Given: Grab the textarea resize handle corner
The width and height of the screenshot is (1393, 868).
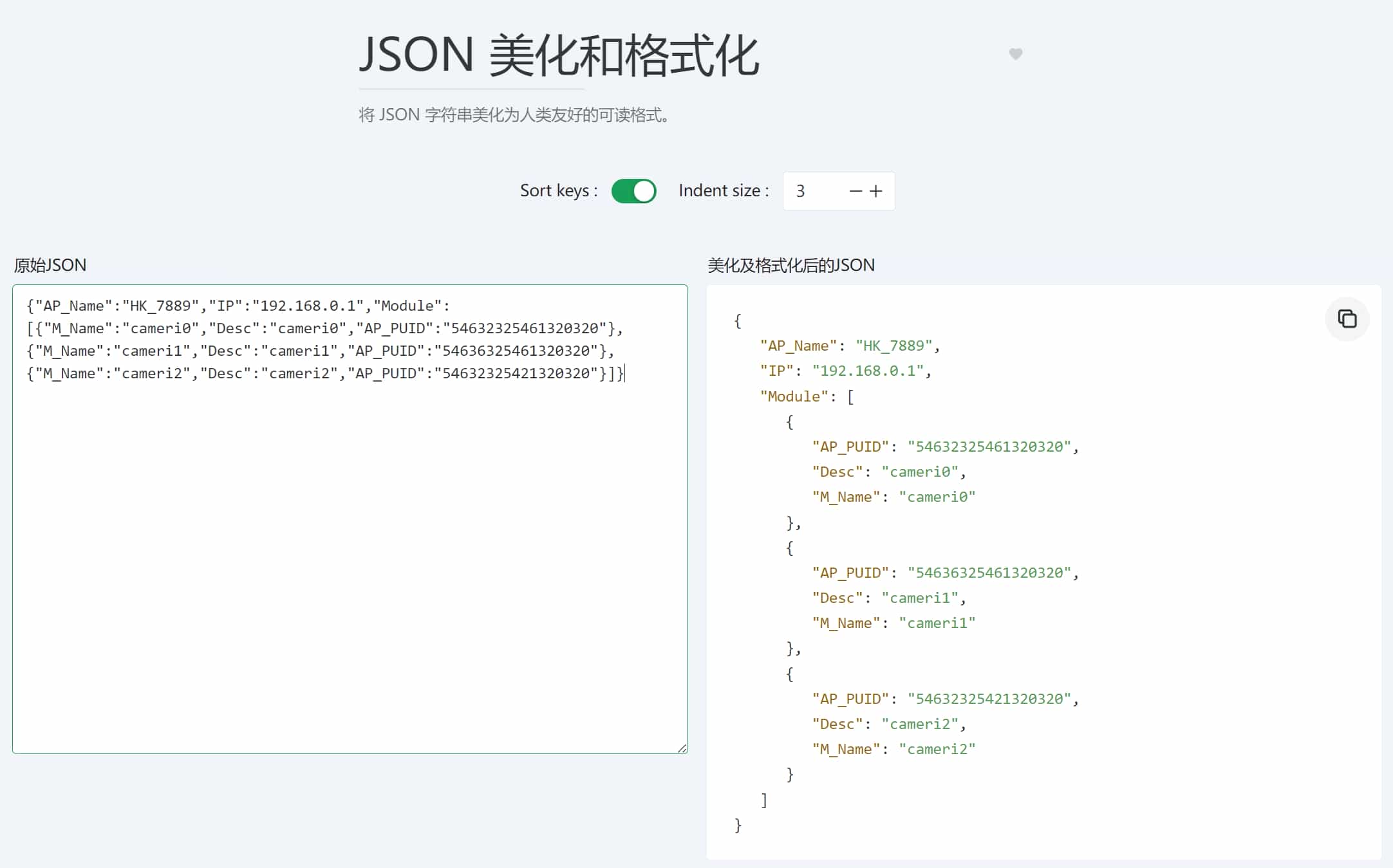Looking at the screenshot, I should coord(682,748).
